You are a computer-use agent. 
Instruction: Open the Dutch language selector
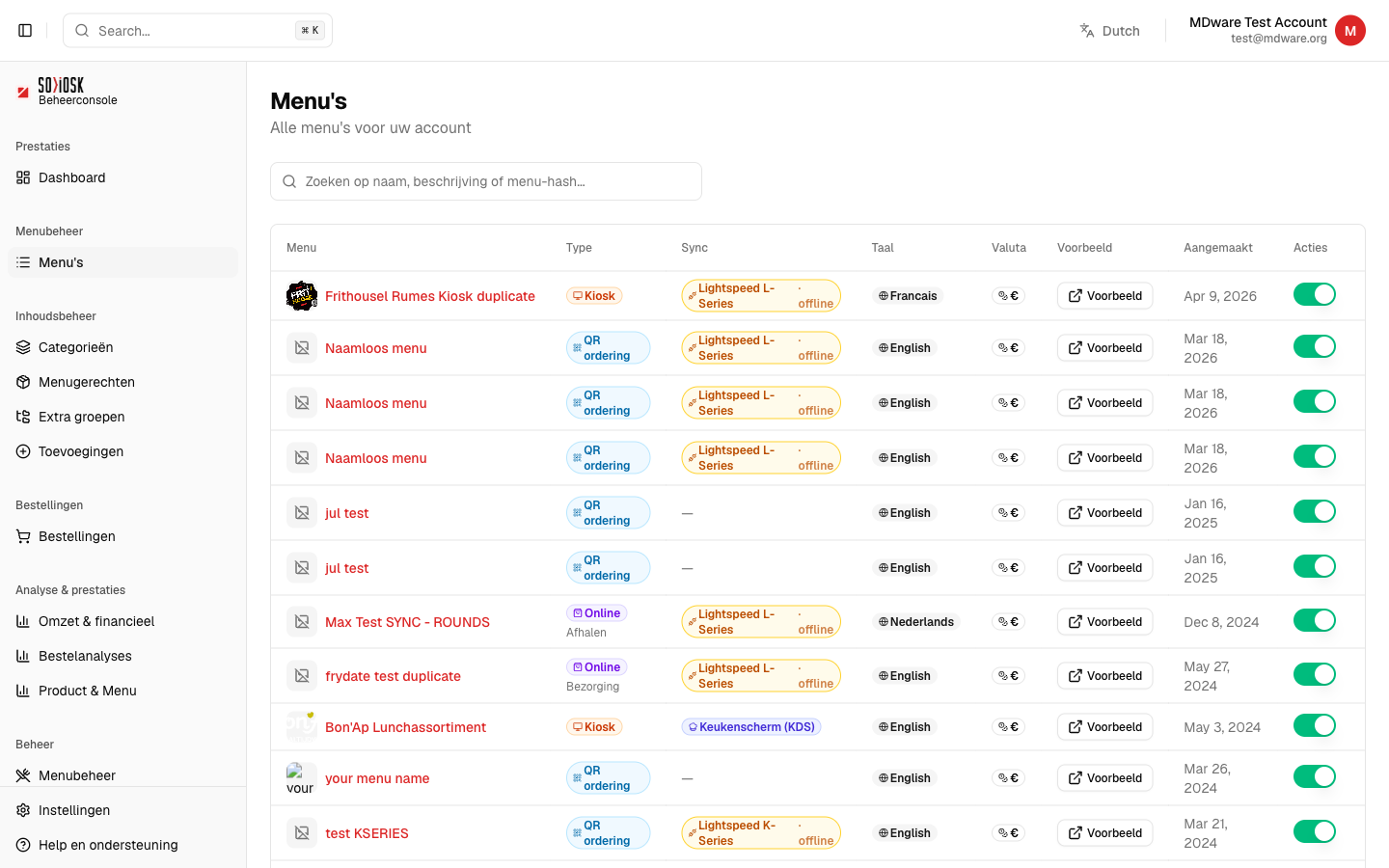tap(1109, 31)
